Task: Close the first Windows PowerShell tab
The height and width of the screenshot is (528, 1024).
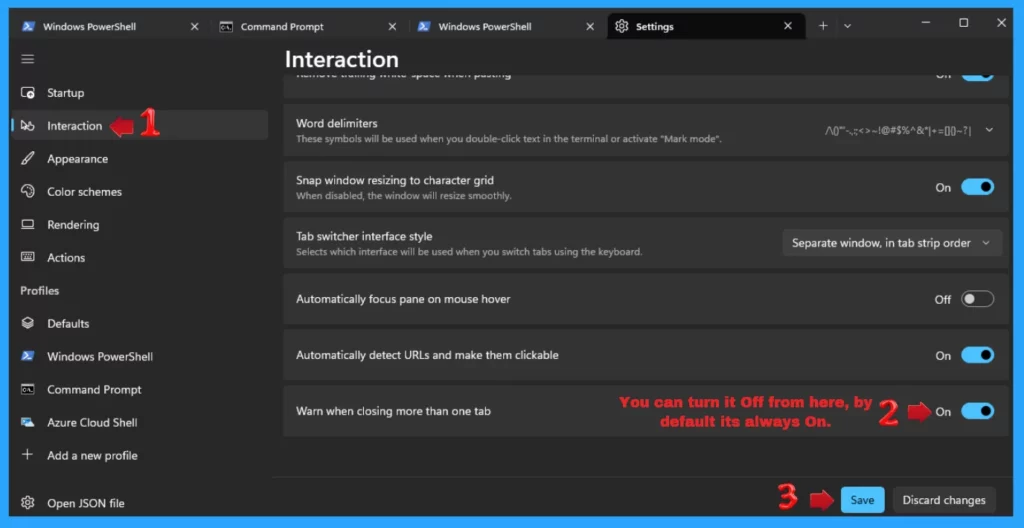Action: point(194,27)
